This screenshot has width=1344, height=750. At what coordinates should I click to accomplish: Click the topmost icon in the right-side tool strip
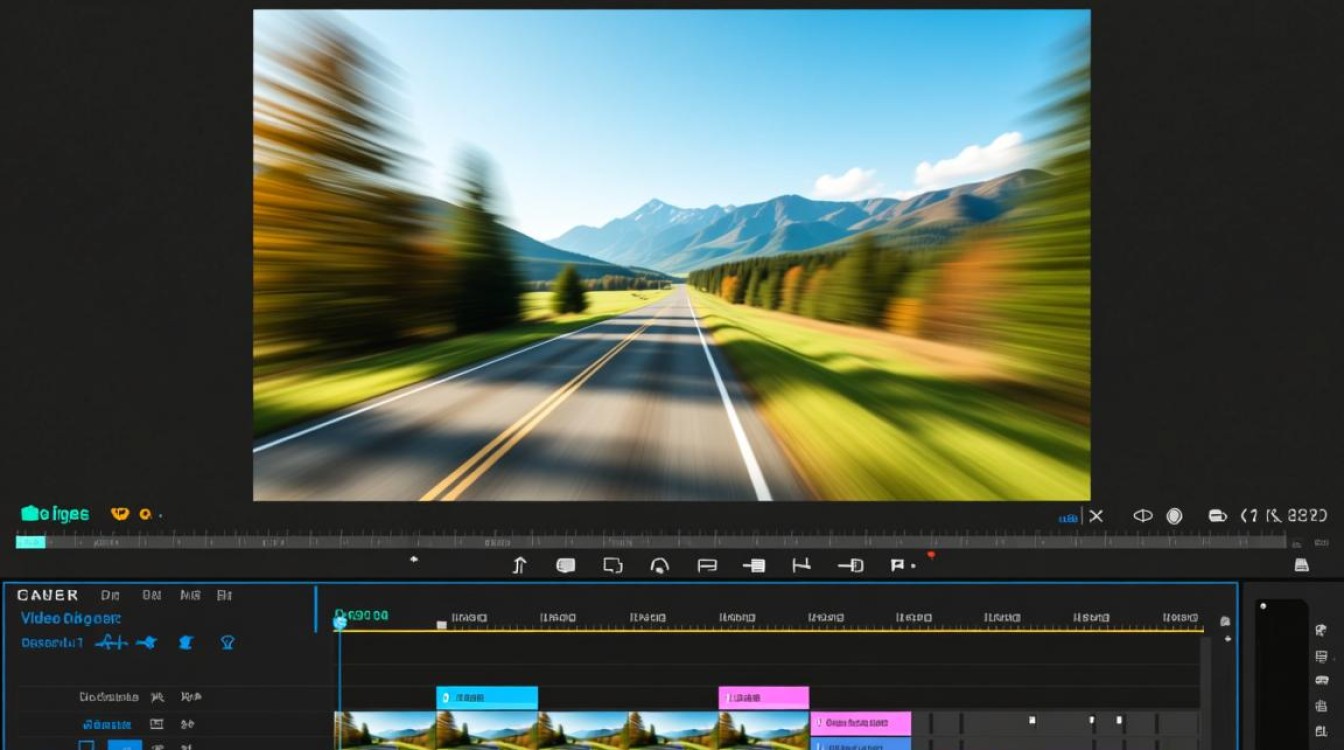[x=1321, y=631]
